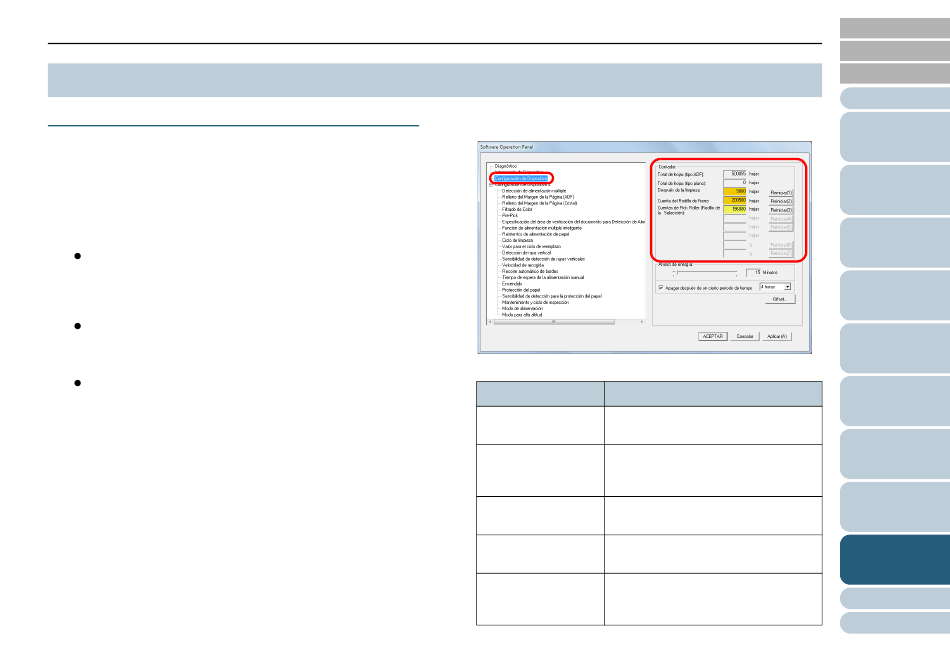Open Tiempo de espera de la alimentación manual
Viewport: 950px width, 671px height.
543,277
